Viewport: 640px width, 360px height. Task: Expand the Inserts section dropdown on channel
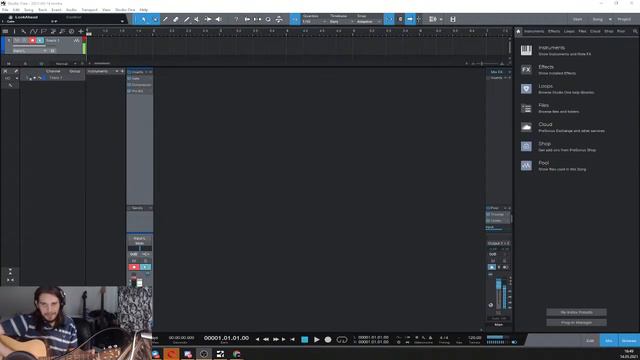147,72
